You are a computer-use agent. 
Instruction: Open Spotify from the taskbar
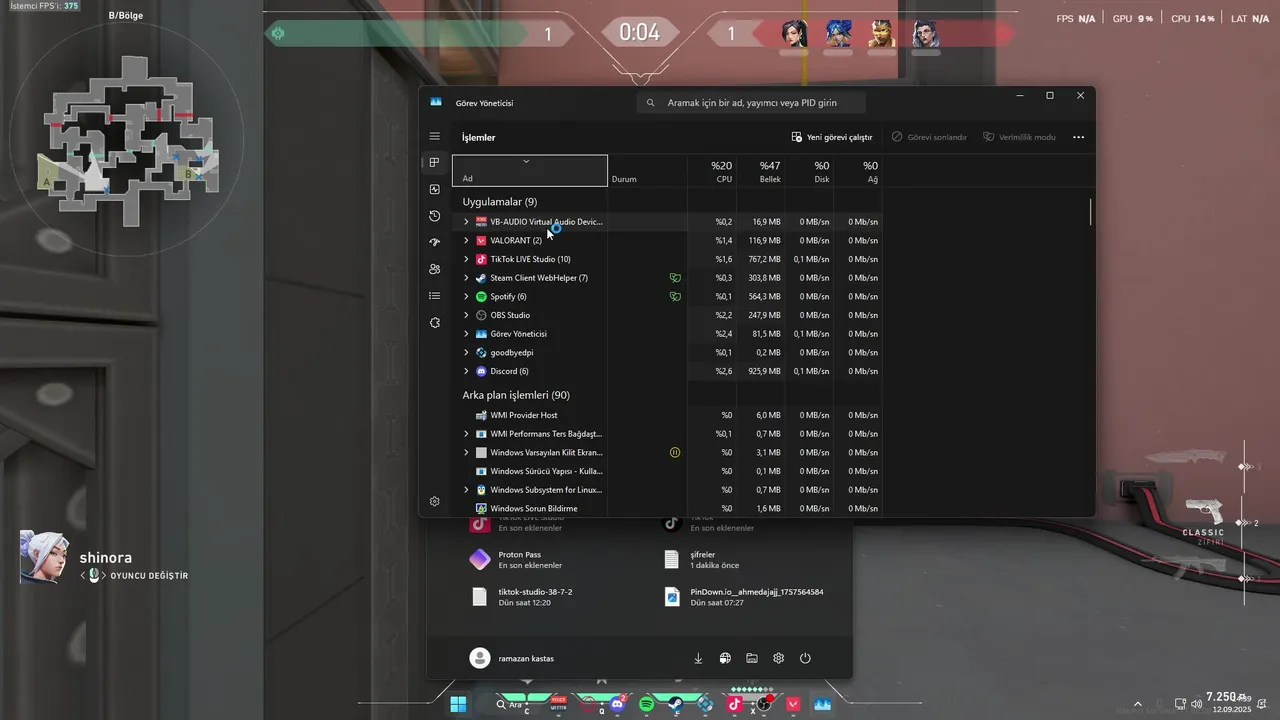646,704
